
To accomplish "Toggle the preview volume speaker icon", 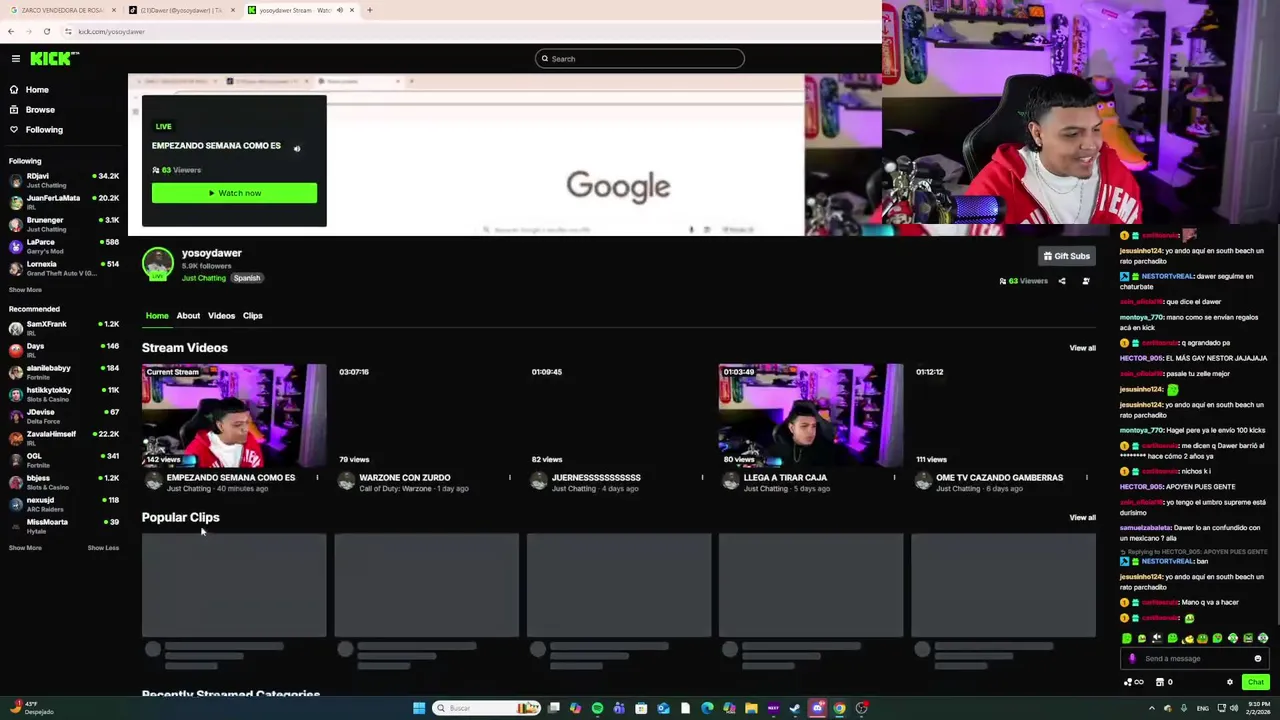I will click(x=296, y=149).
